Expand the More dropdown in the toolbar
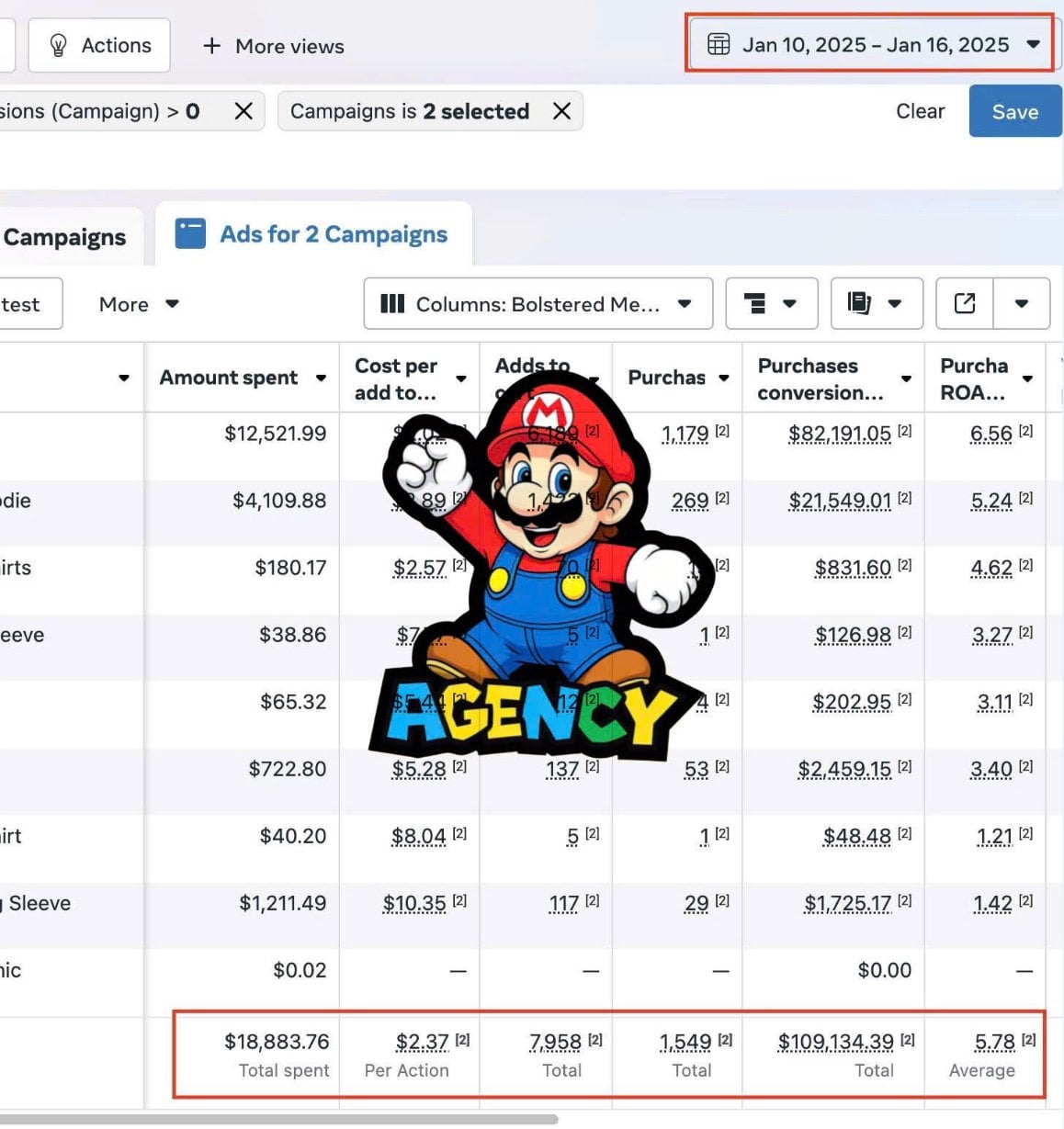 click(139, 304)
